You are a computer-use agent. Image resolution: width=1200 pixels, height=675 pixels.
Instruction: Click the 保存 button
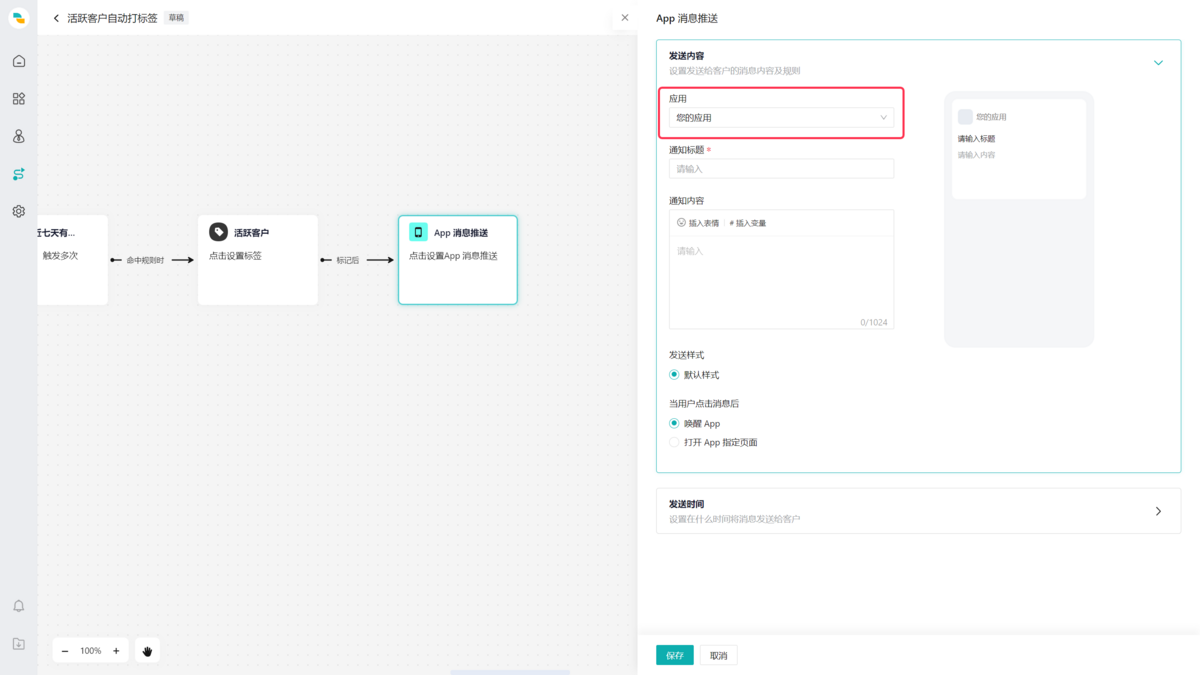[674, 655]
